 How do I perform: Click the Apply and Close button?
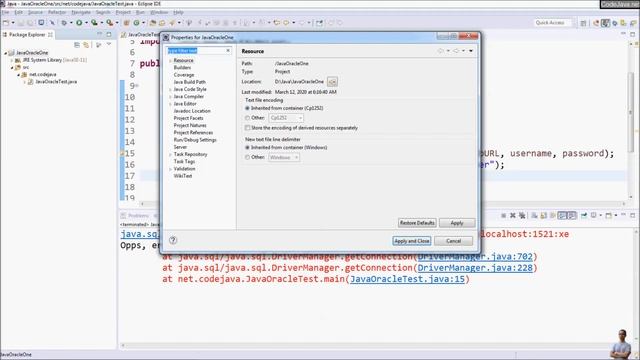[411, 241]
